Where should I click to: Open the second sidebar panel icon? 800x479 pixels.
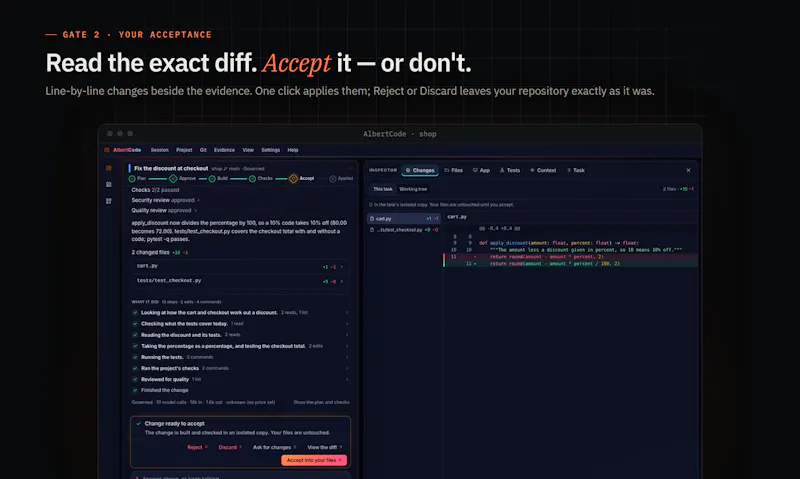pos(109,185)
